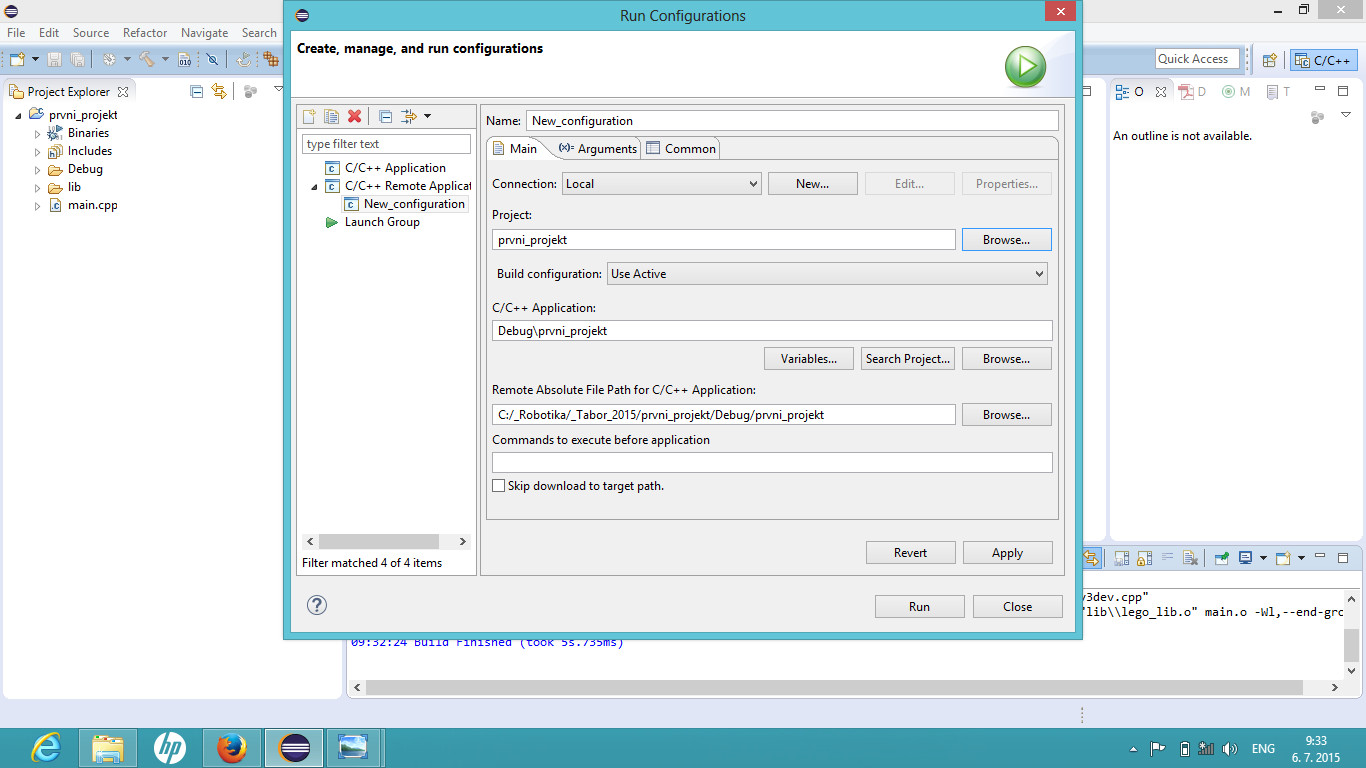Click Link with Editor in Project Explorer
Image resolution: width=1366 pixels, height=768 pixels.
(x=219, y=91)
